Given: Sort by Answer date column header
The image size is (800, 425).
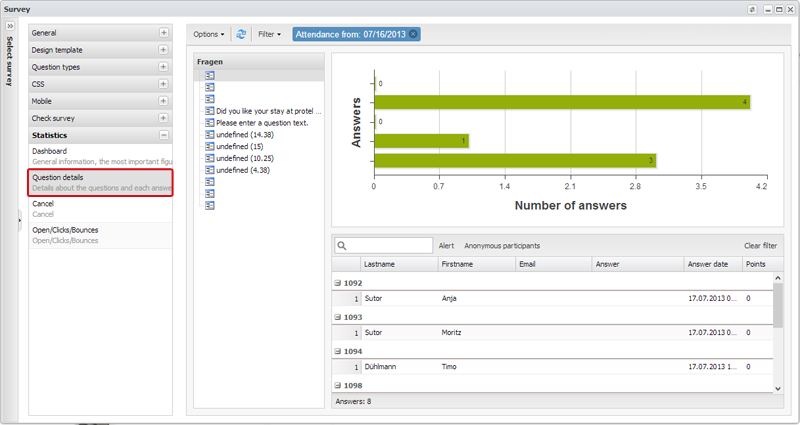Looking at the screenshot, I should (713, 264).
